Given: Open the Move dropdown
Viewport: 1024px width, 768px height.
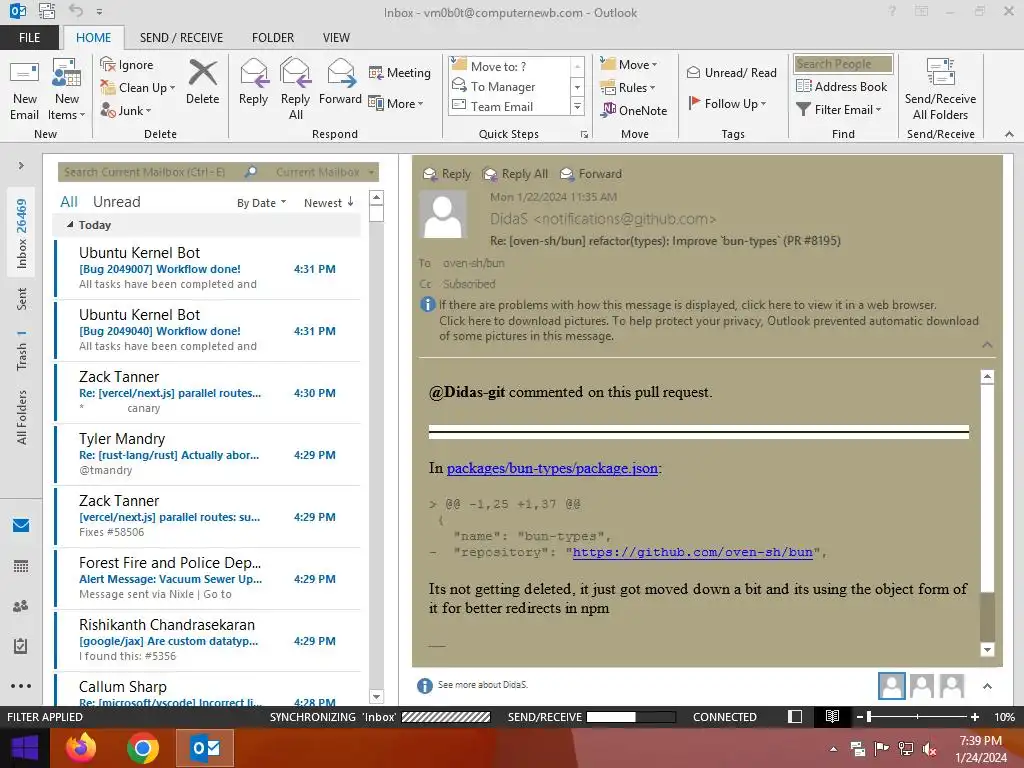Looking at the screenshot, I should [x=629, y=64].
